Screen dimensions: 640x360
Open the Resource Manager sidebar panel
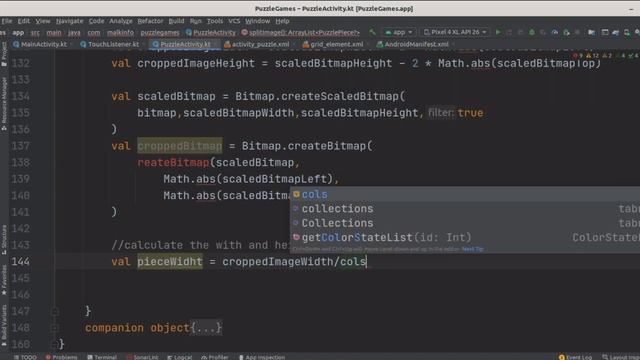(x=4, y=104)
